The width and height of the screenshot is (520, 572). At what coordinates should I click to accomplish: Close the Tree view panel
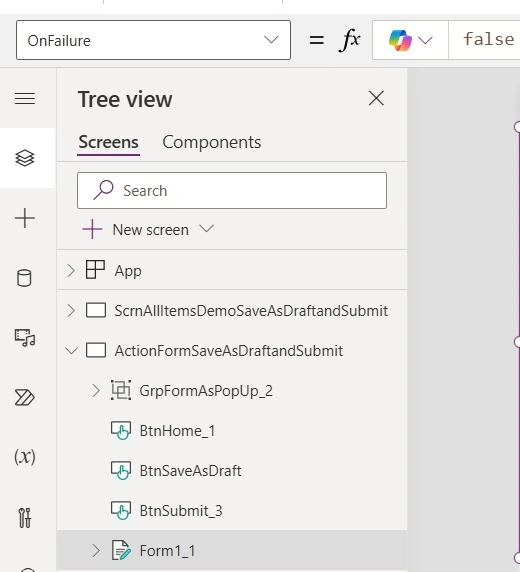376,98
